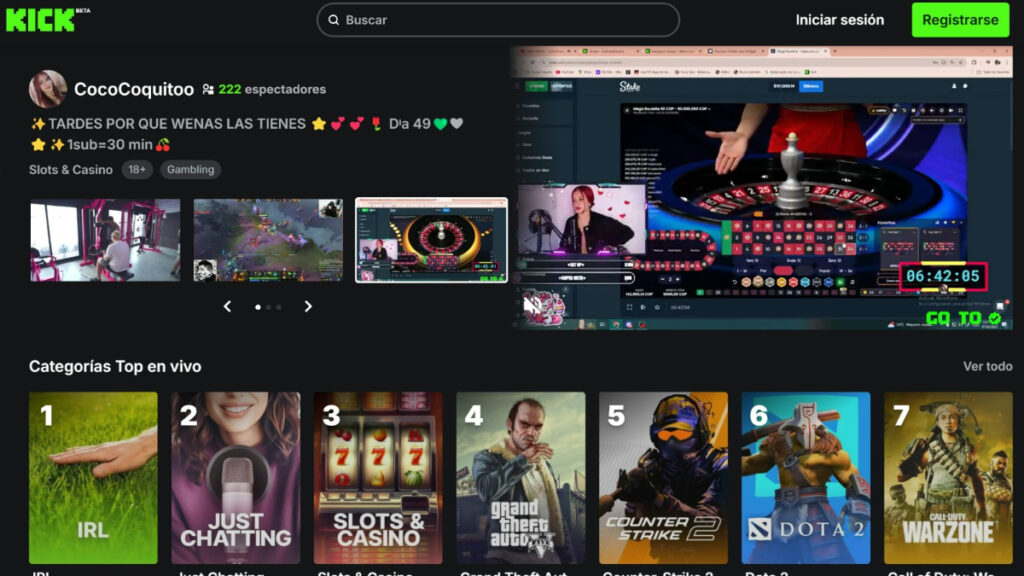This screenshot has height=576, width=1024.
Task: Open the Grand Theft Auto V card
Action: pyautogui.click(x=520, y=478)
